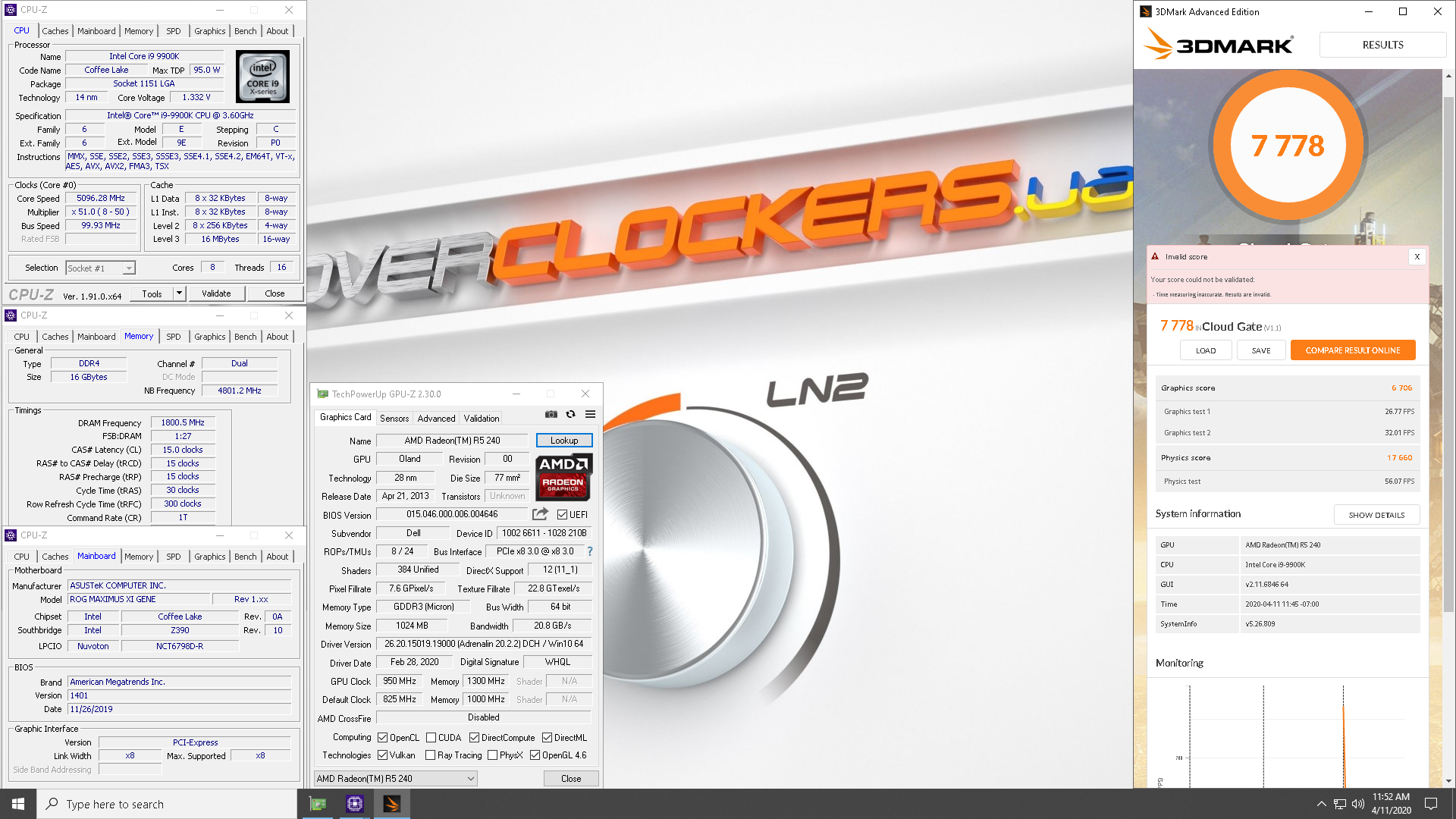Click the ROG MAXIMUS XI GENE model field
This screenshot has width=1456, height=819.
tap(139, 599)
